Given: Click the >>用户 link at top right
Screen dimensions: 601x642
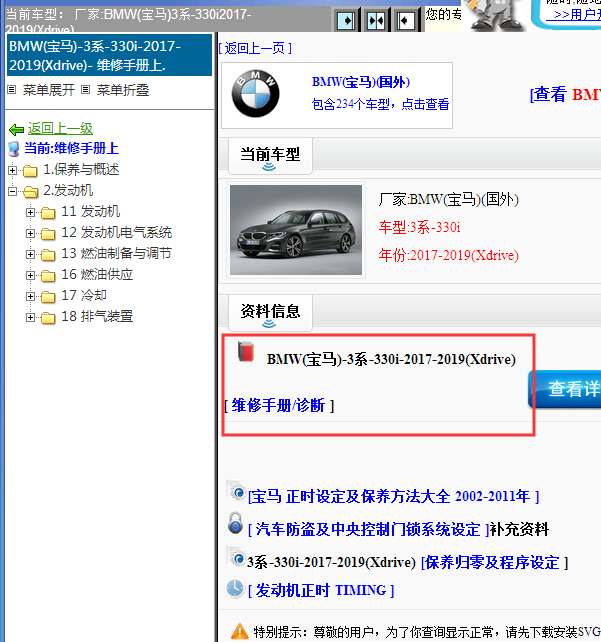Looking at the screenshot, I should click(574, 15).
